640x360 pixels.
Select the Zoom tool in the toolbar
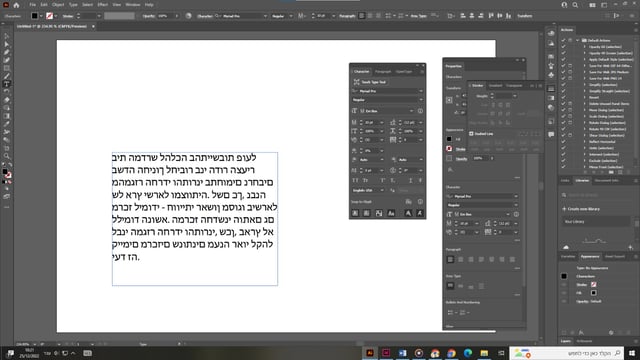(x=7, y=156)
